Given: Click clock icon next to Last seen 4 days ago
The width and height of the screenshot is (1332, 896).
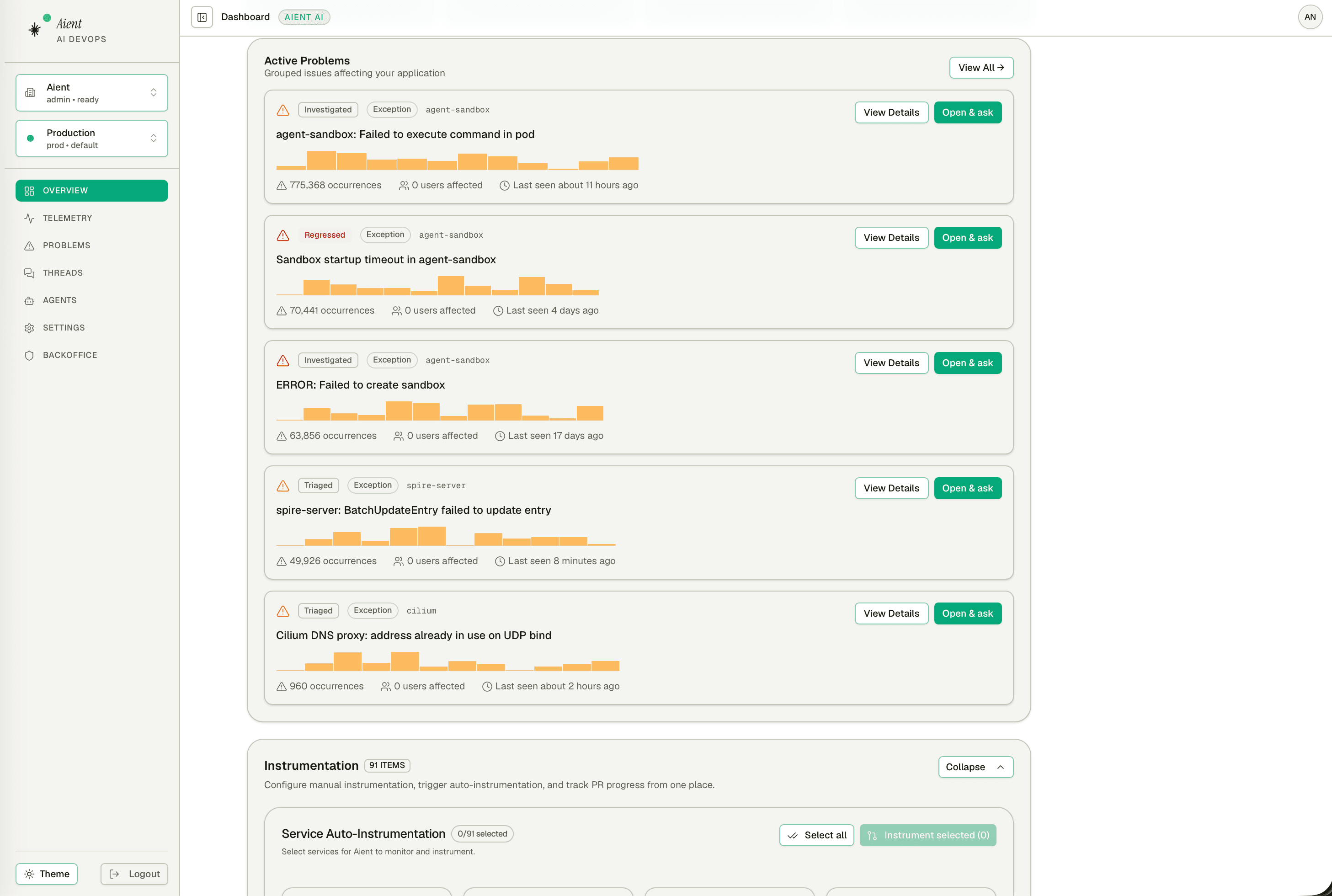Looking at the screenshot, I should pos(498,311).
